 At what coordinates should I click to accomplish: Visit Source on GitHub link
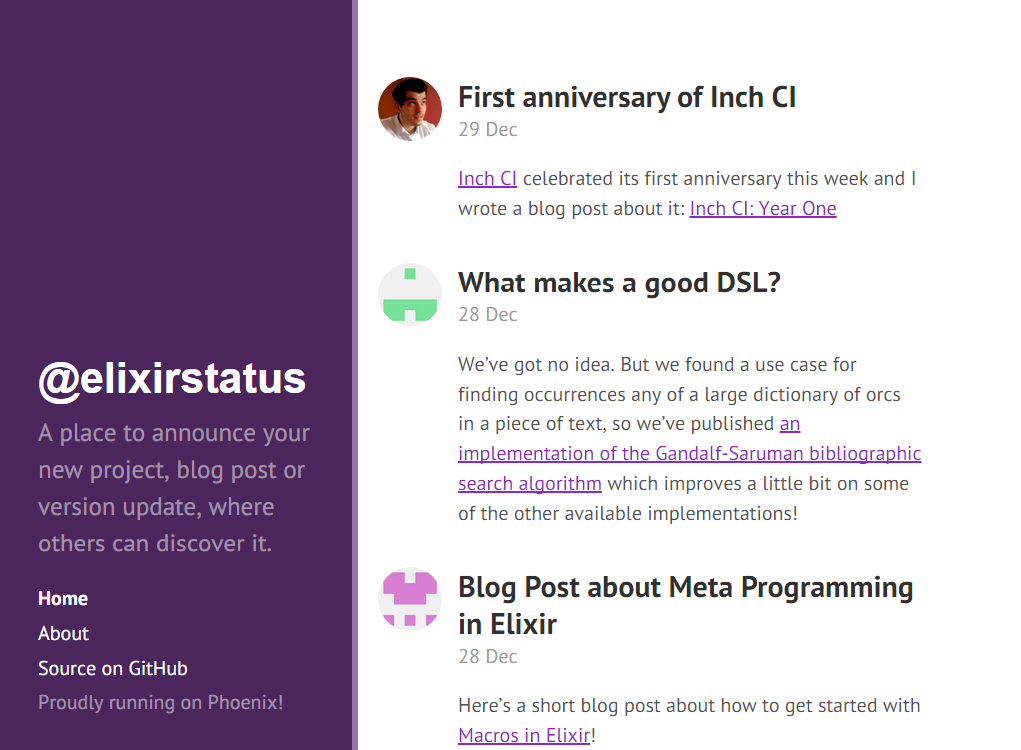(113, 669)
